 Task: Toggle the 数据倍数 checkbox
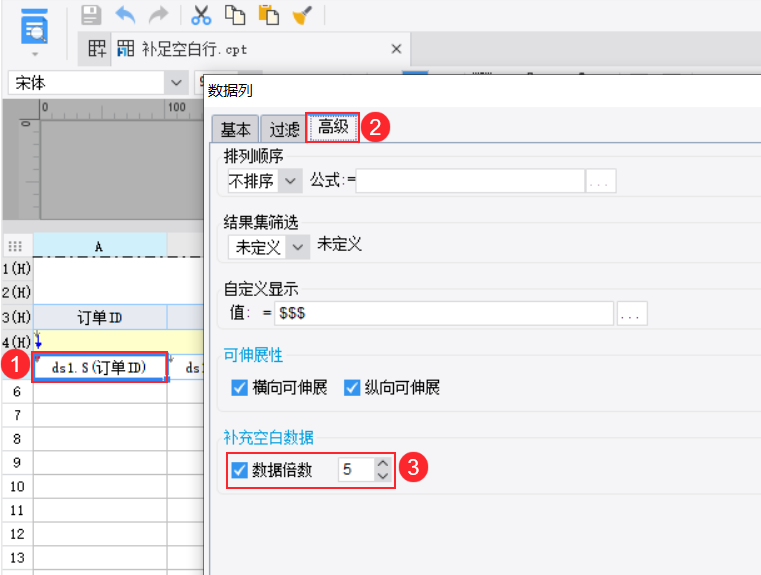(239, 470)
